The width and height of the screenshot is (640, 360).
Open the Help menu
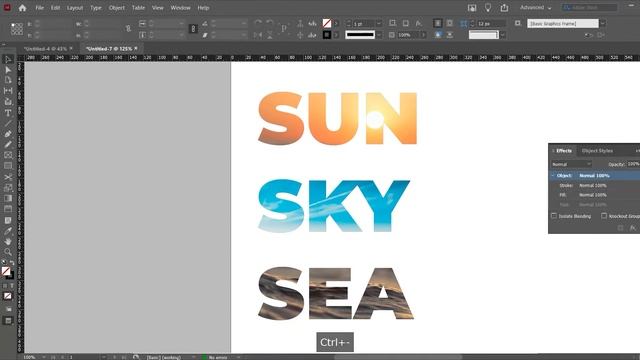(203, 8)
